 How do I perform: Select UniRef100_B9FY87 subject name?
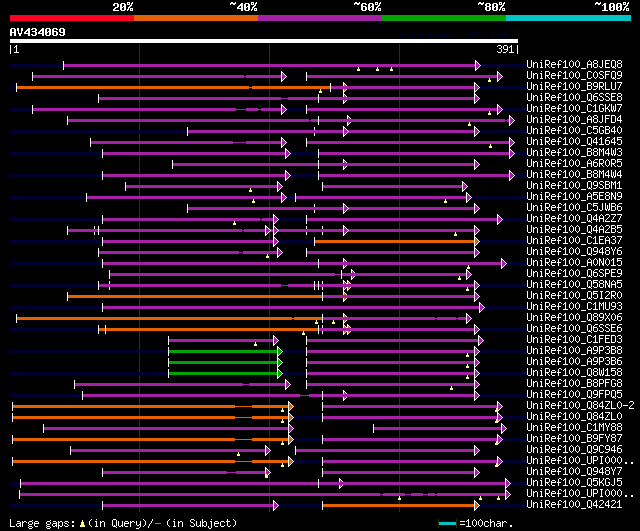[574, 439]
